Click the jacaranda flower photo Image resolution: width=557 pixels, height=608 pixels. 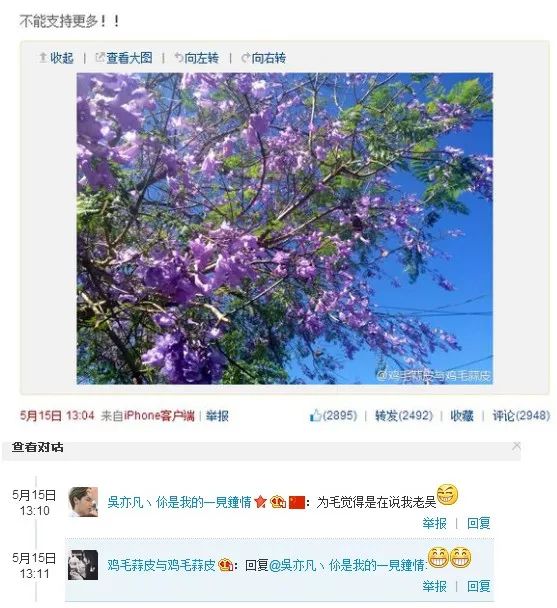coord(285,228)
